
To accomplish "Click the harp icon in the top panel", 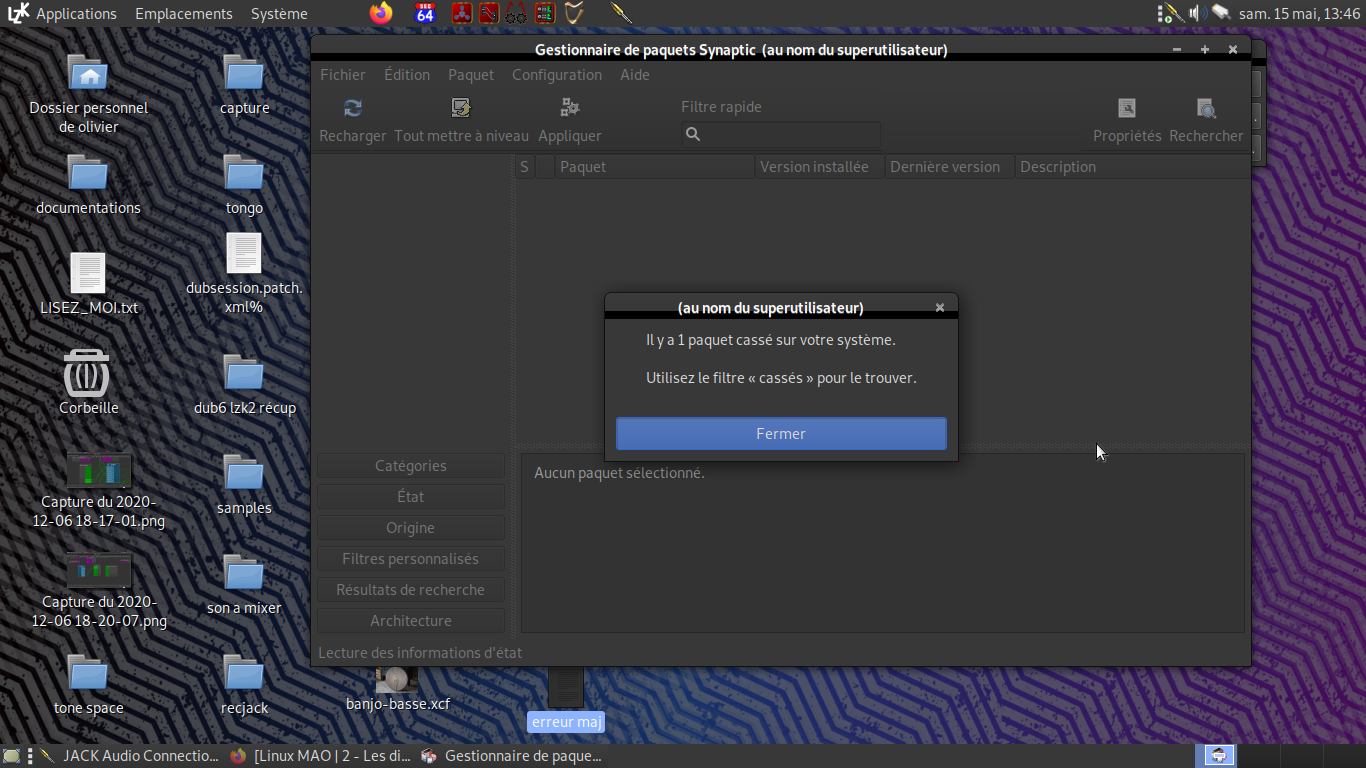I will 574,13.
